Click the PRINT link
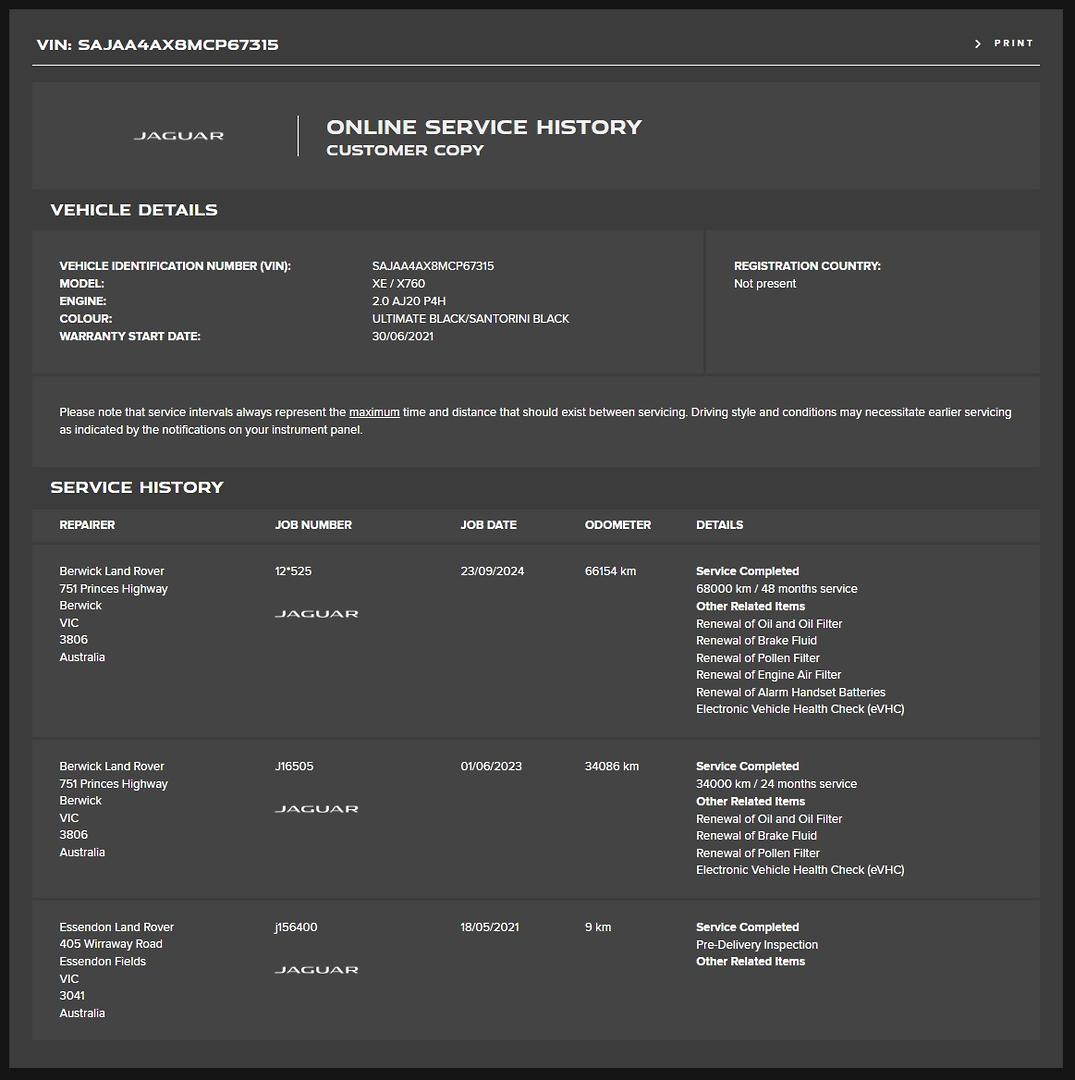The image size is (1075, 1080). pyautogui.click(x=1013, y=43)
